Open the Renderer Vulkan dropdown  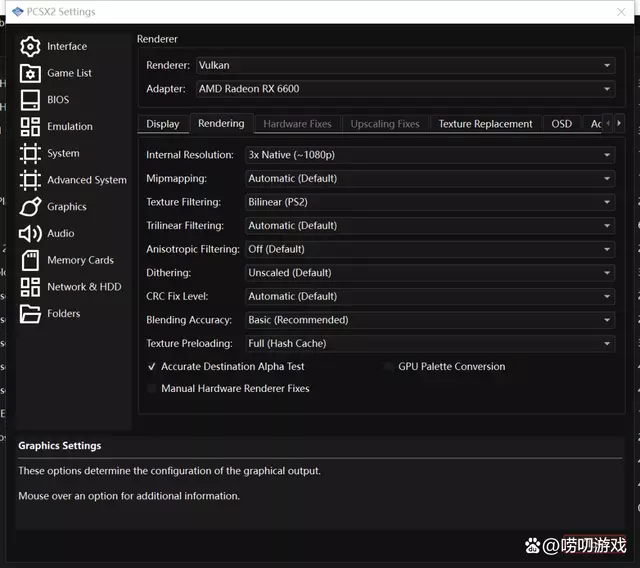405,66
